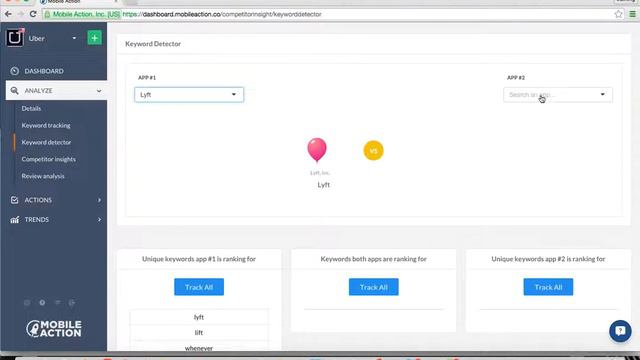Click the Analyze magnifier icon
Image resolution: width=640 pixels, height=360 pixels.
point(14,91)
